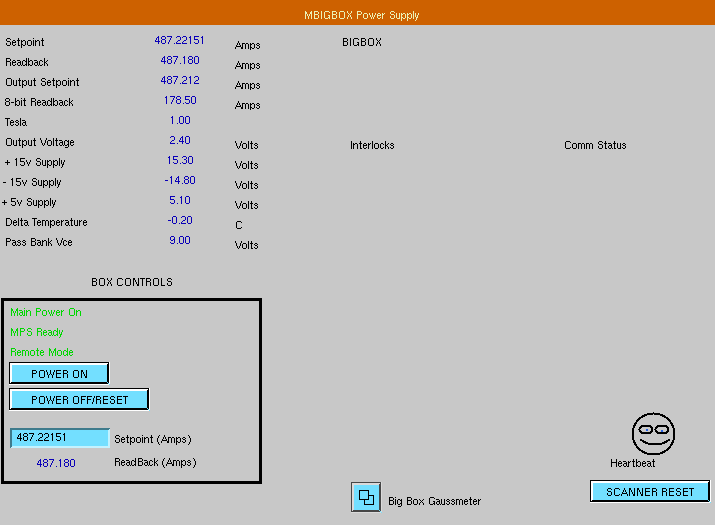Click the MPS Ready status text
This screenshot has width=715, height=525.
[36, 333]
